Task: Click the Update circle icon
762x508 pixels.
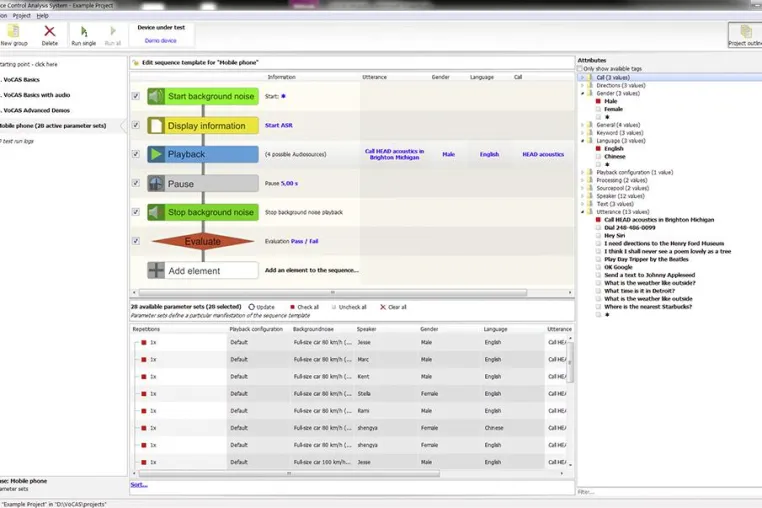Action: (x=252, y=307)
